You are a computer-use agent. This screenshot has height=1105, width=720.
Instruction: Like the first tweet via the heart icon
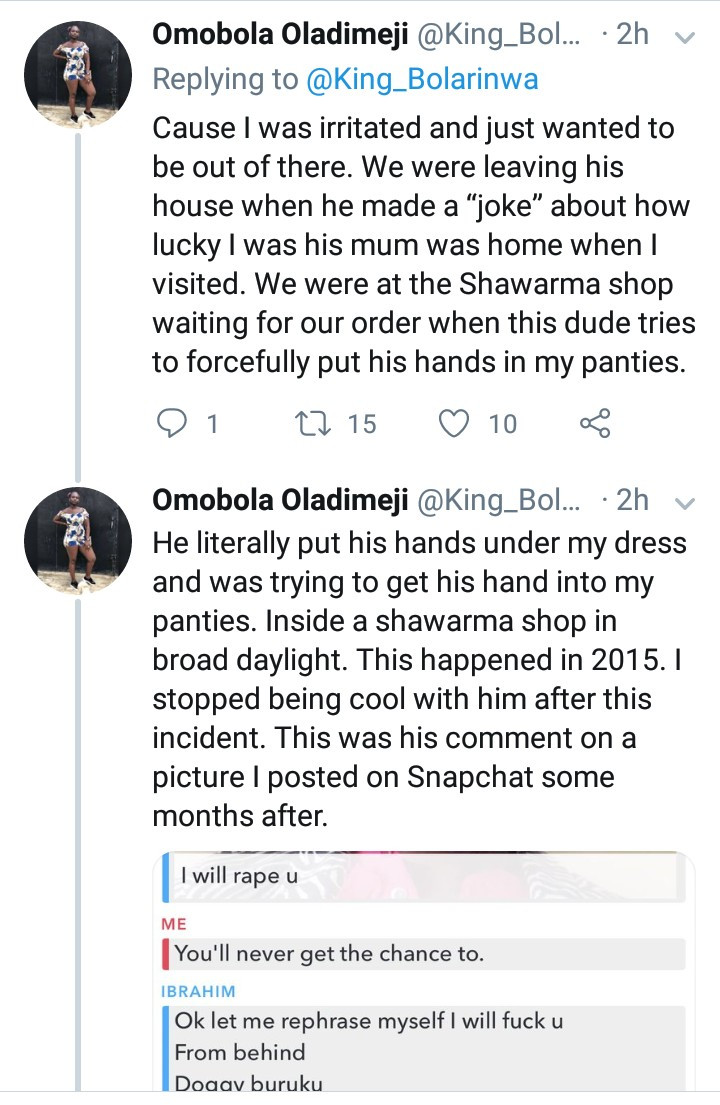(455, 424)
